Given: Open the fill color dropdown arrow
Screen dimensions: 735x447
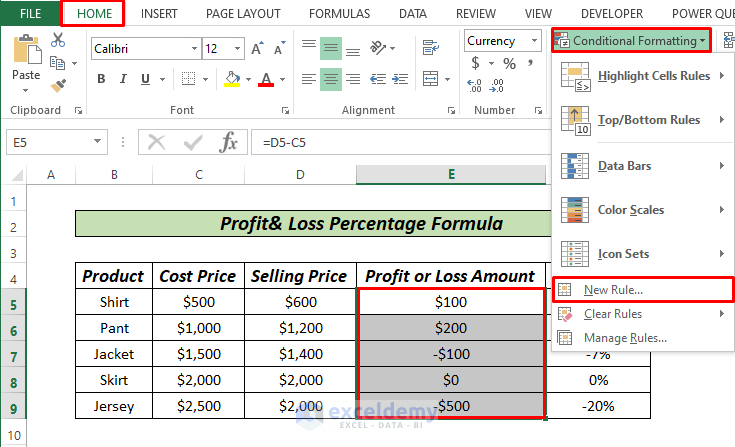Looking at the screenshot, I should coord(248,79).
